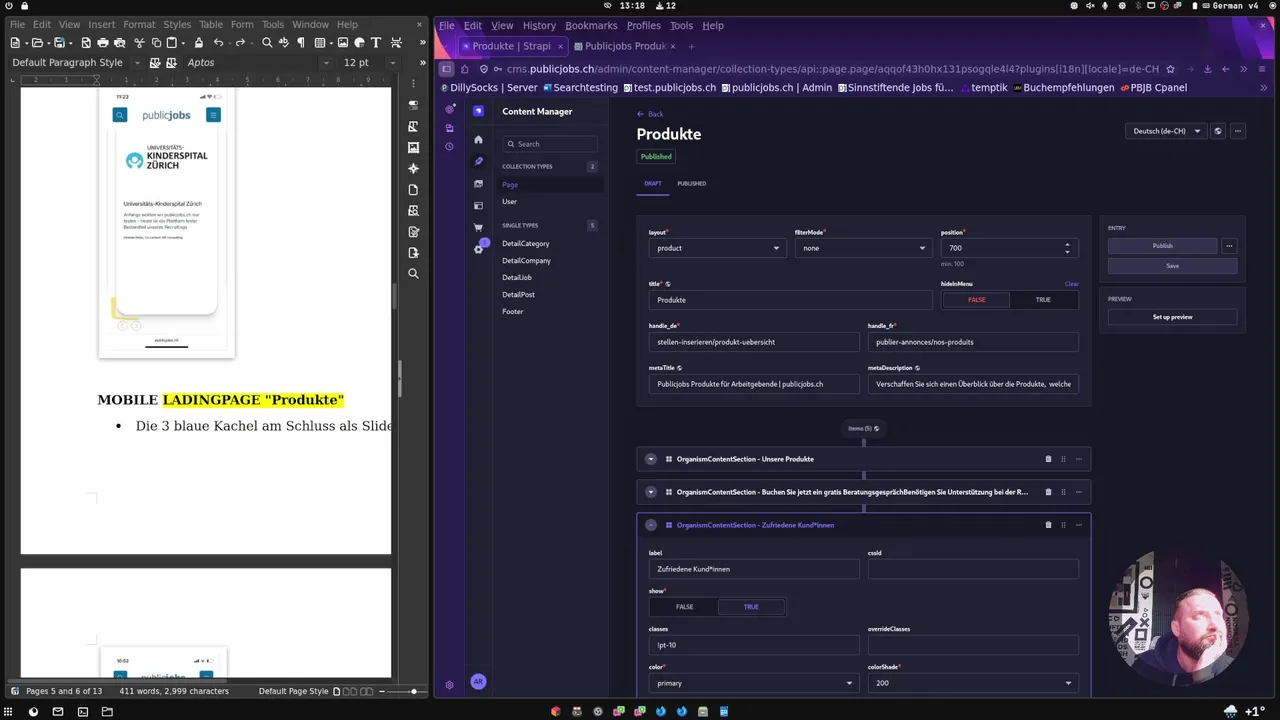Viewport: 1280px width, 720px height.
Task: Open Writer's Table menu
Action: tap(211, 24)
